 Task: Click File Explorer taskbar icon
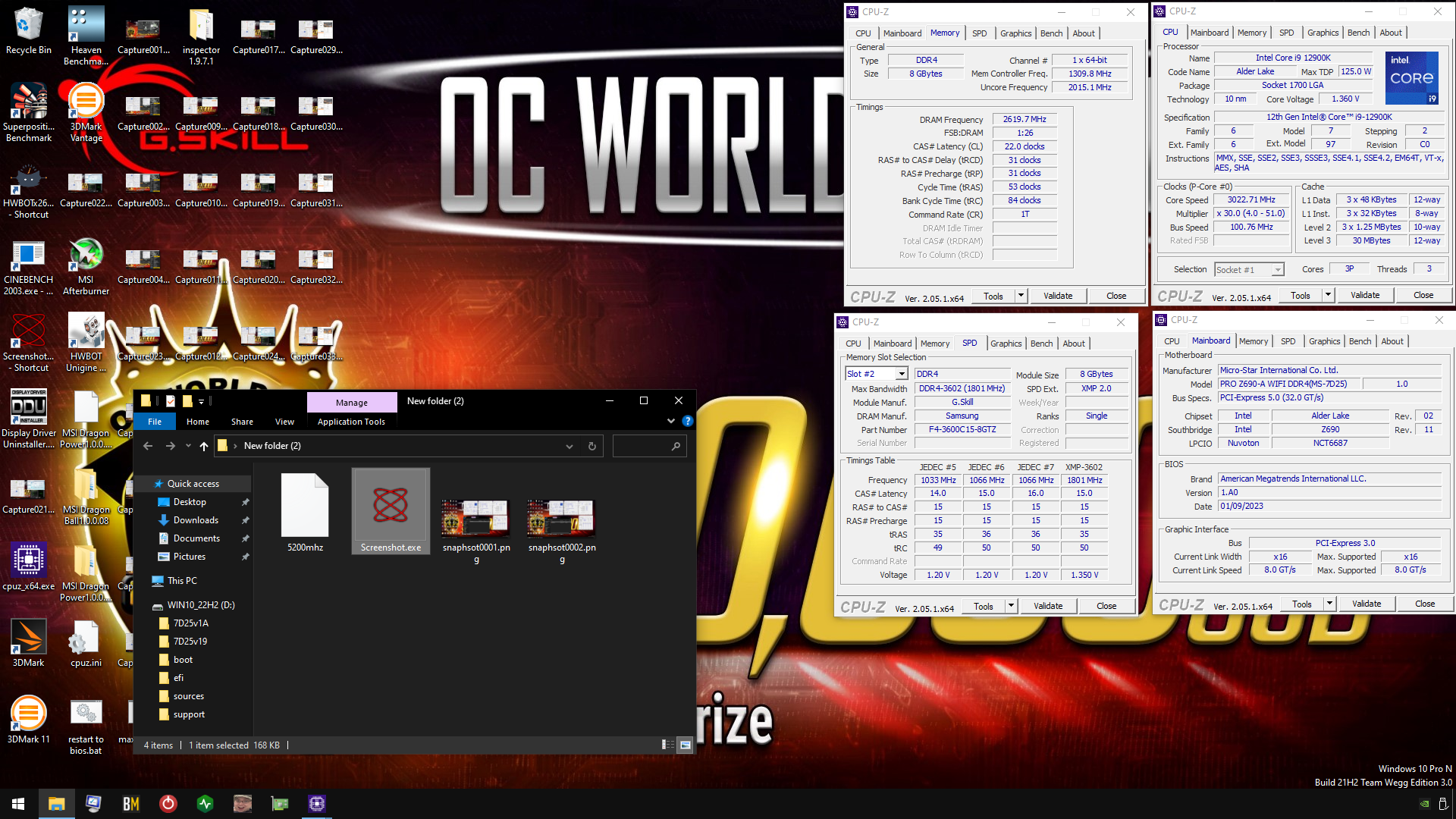(x=56, y=803)
